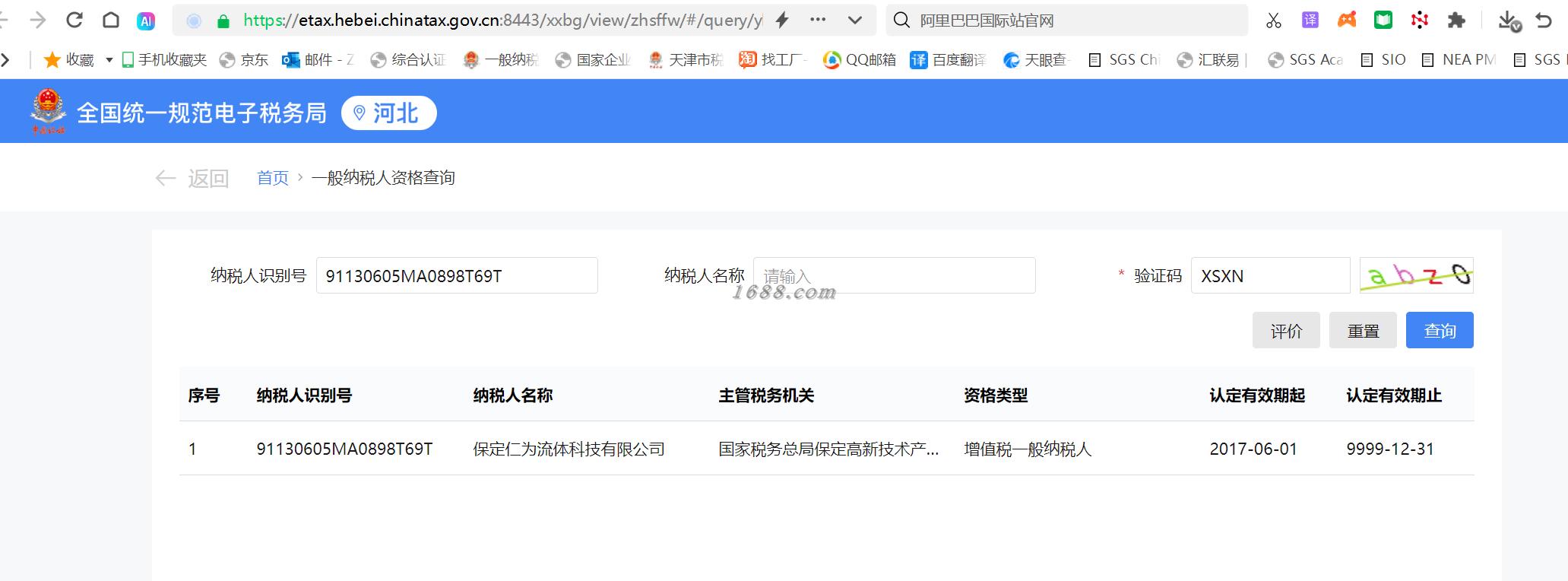
Task: Change region via the 河北 location pill
Action: [x=389, y=113]
